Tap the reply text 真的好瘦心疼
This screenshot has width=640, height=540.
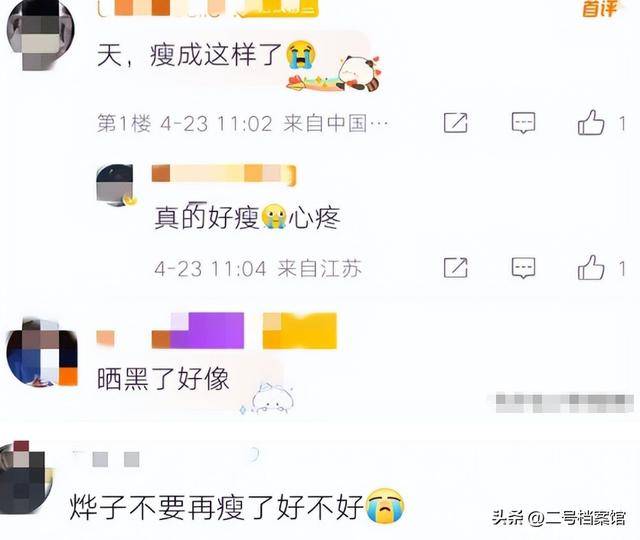tap(247, 217)
